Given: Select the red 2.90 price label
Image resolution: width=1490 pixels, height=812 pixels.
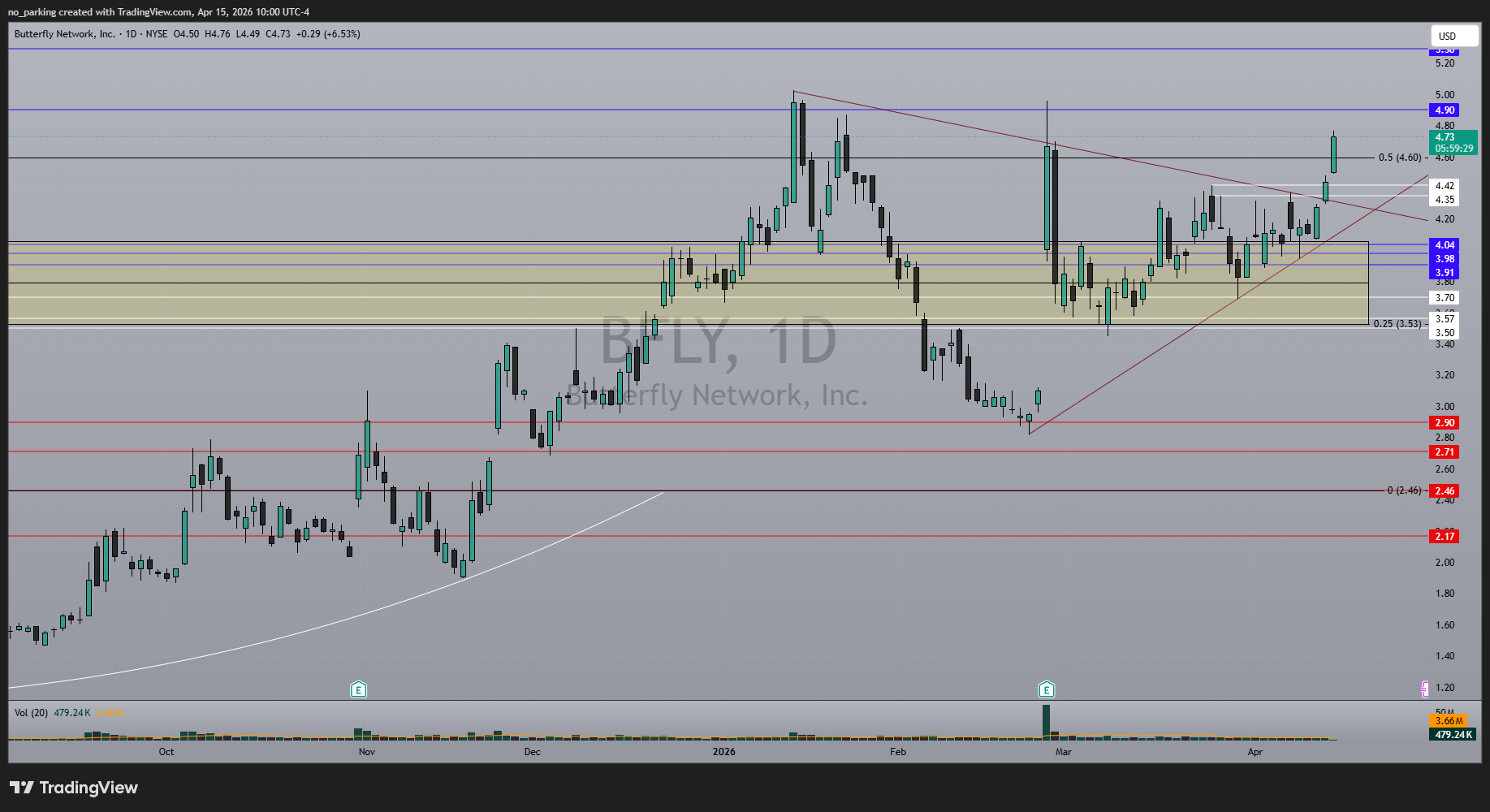Looking at the screenshot, I should coord(1445,423).
